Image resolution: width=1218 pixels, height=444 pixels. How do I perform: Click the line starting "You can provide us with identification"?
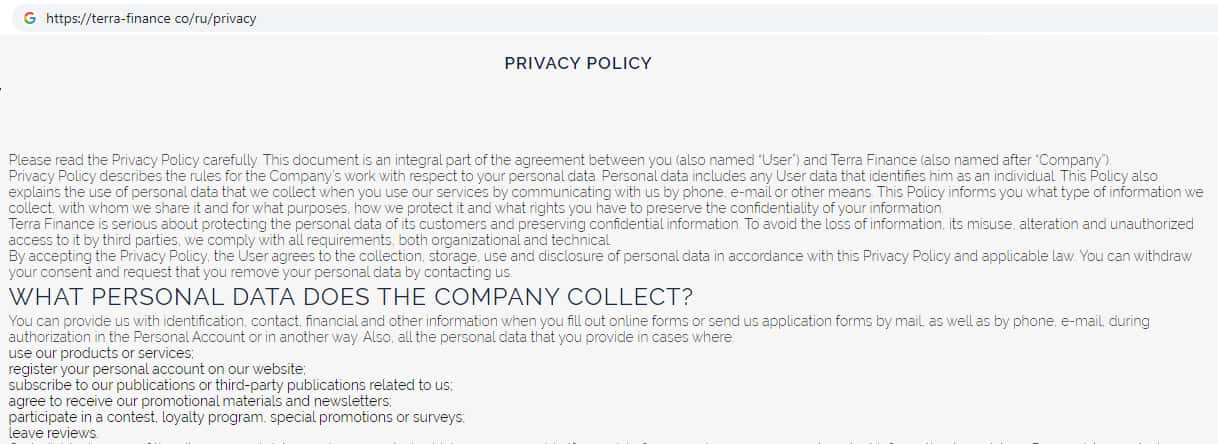click(578, 321)
